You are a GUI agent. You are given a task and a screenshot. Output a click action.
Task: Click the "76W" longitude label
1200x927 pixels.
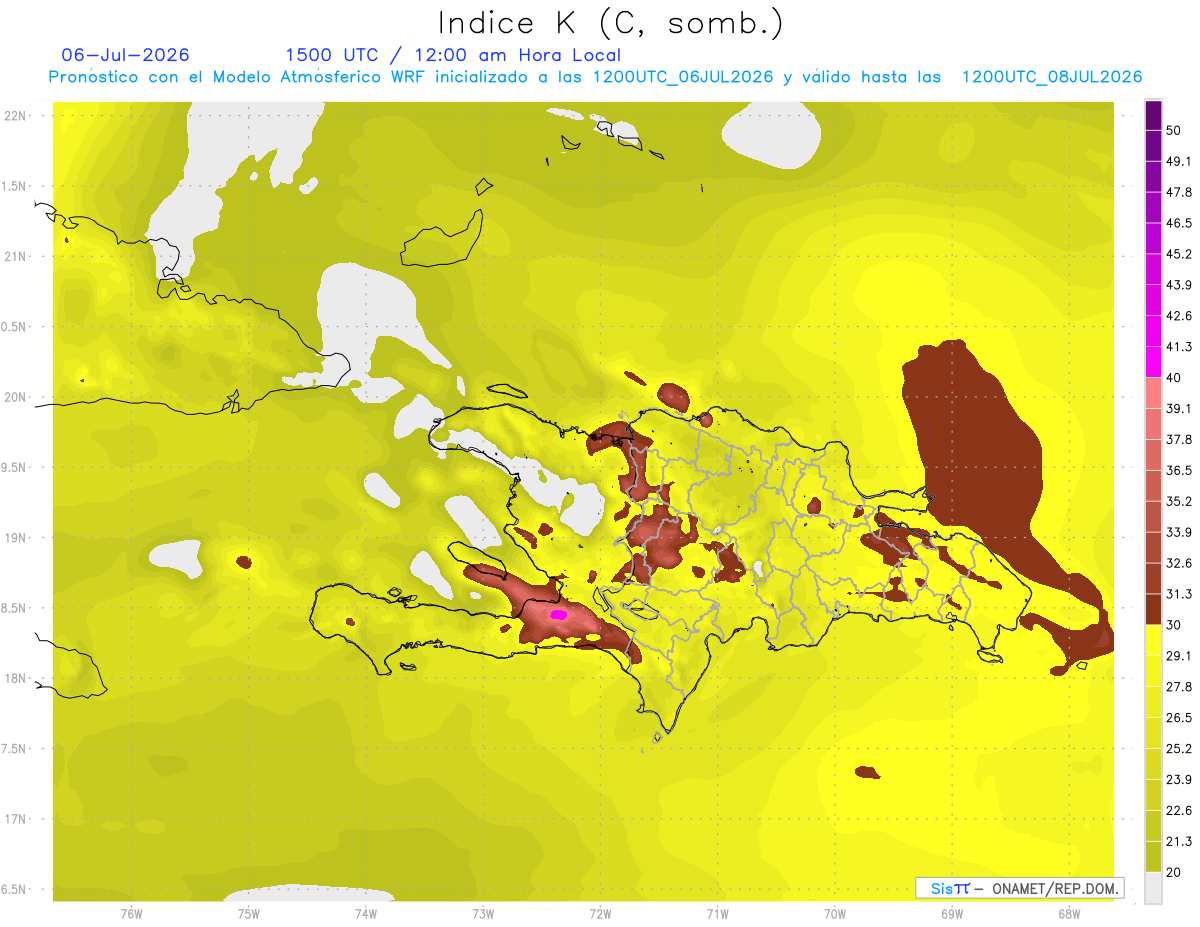coord(131,915)
